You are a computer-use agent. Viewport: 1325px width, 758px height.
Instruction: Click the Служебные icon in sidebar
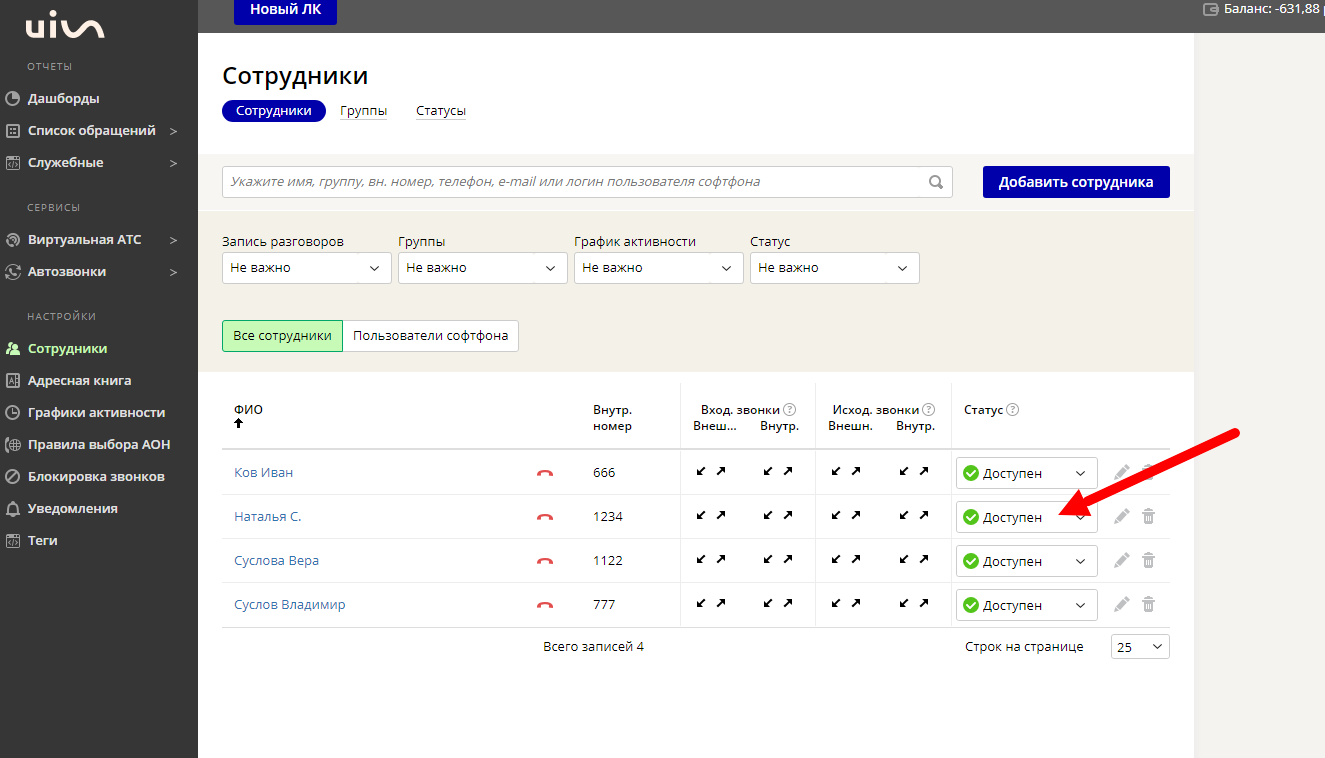13,163
